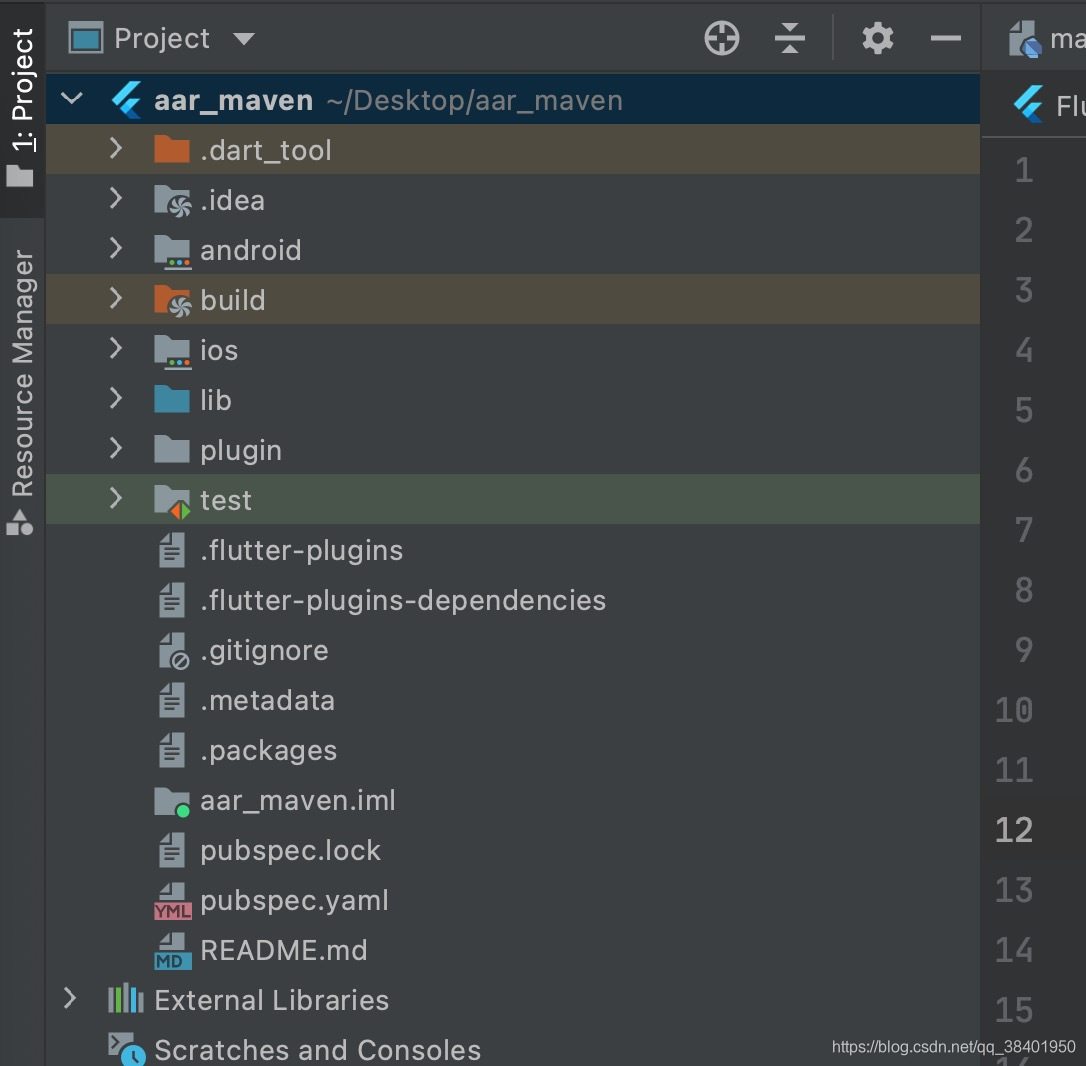Expand the android folder
Image resolution: width=1086 pixels, height=1066 pixels.
(116, 248)
